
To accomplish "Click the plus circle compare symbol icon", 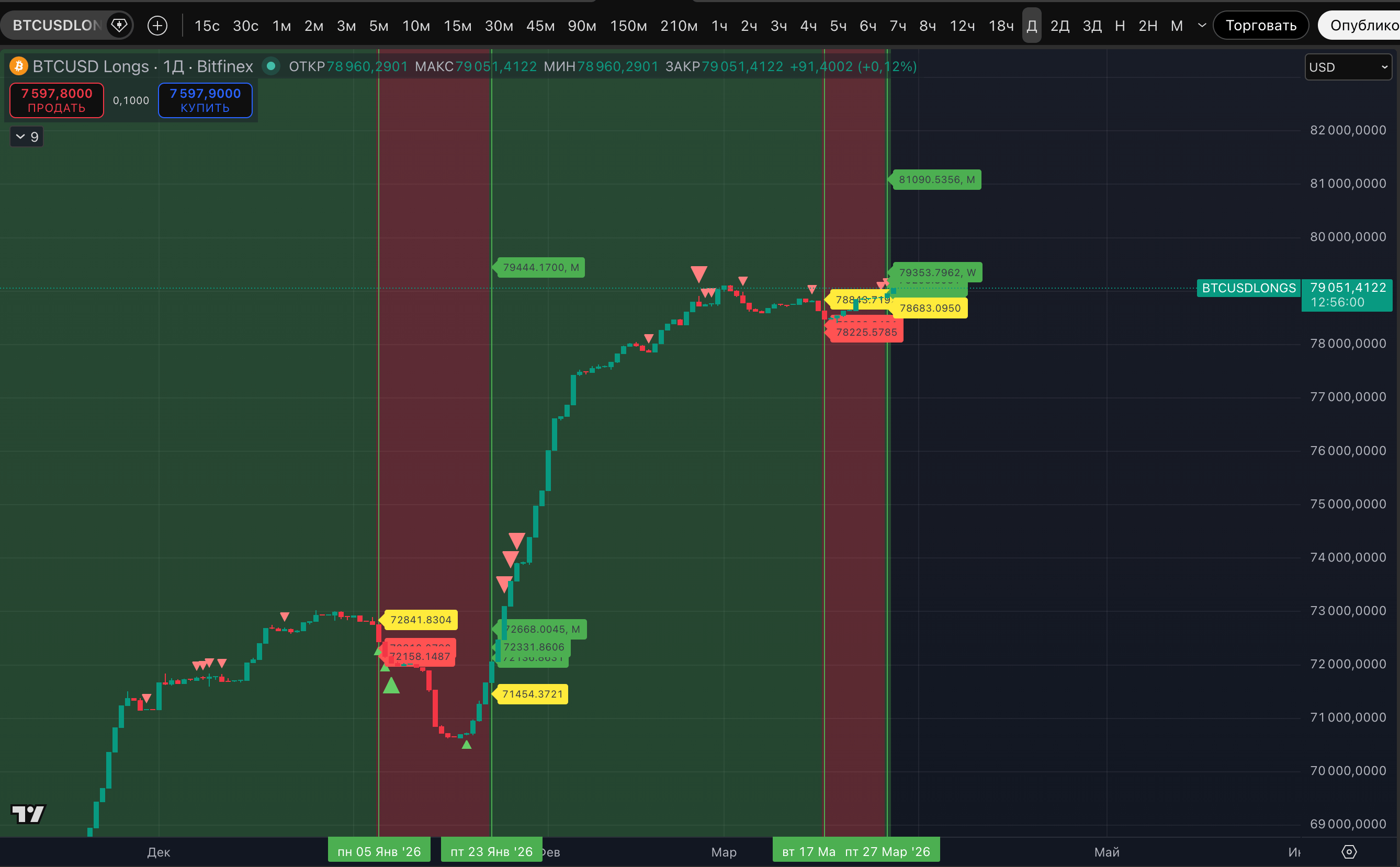I will pyautogui.click(x=157, y=25).
